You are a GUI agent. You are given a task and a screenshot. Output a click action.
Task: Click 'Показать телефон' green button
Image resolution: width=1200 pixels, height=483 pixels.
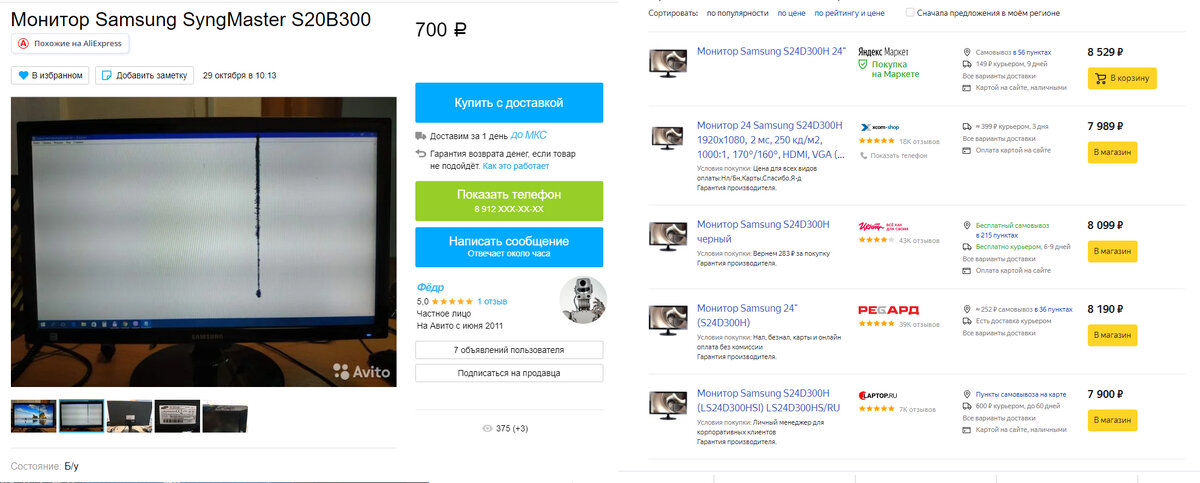click(x=509, y=201)
